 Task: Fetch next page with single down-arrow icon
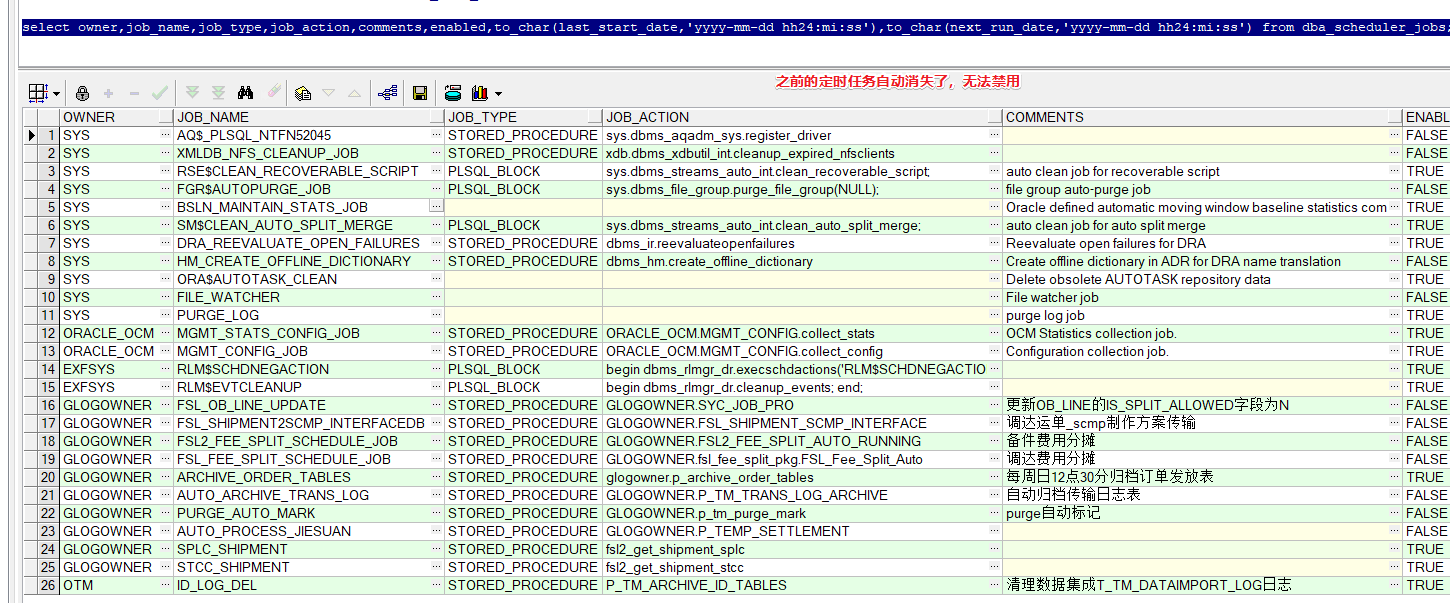point(193,93)
